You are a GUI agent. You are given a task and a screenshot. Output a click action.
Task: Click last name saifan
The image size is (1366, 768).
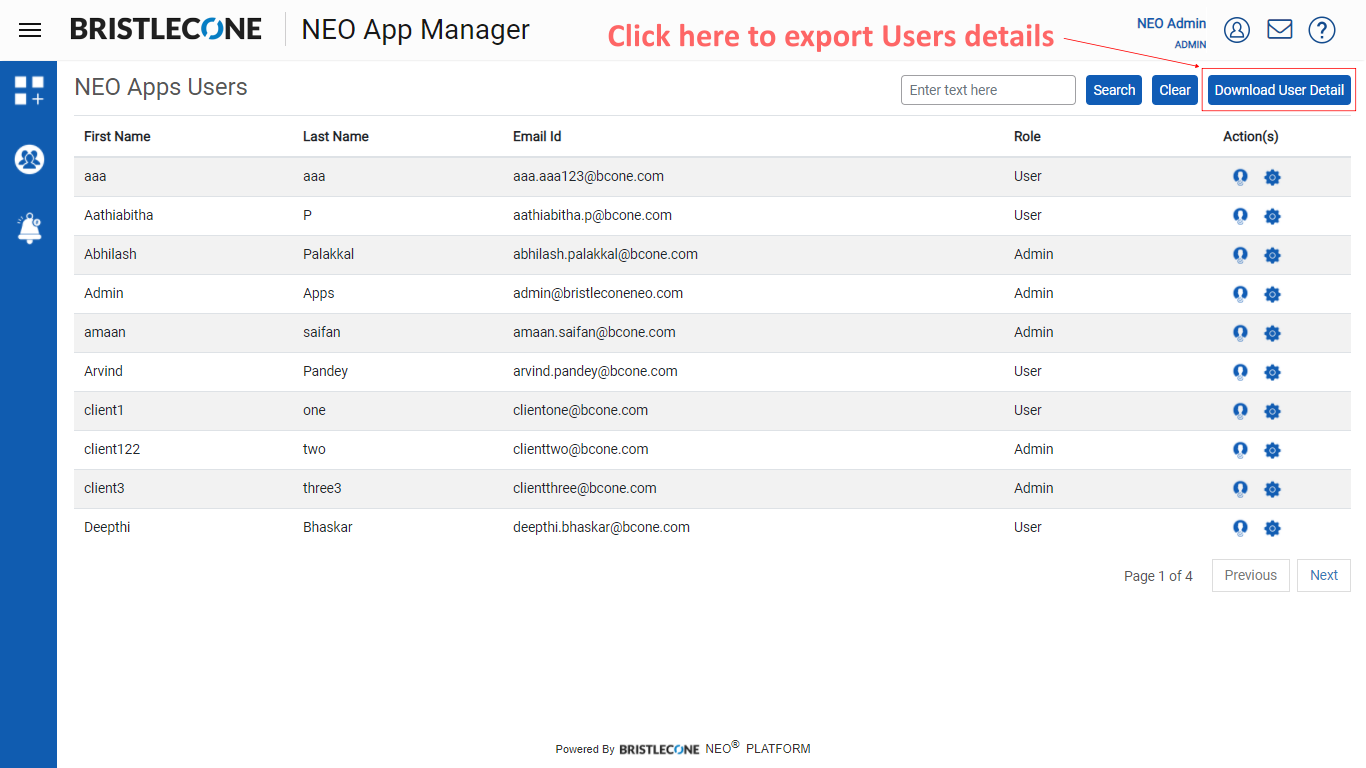coord(321,332)
